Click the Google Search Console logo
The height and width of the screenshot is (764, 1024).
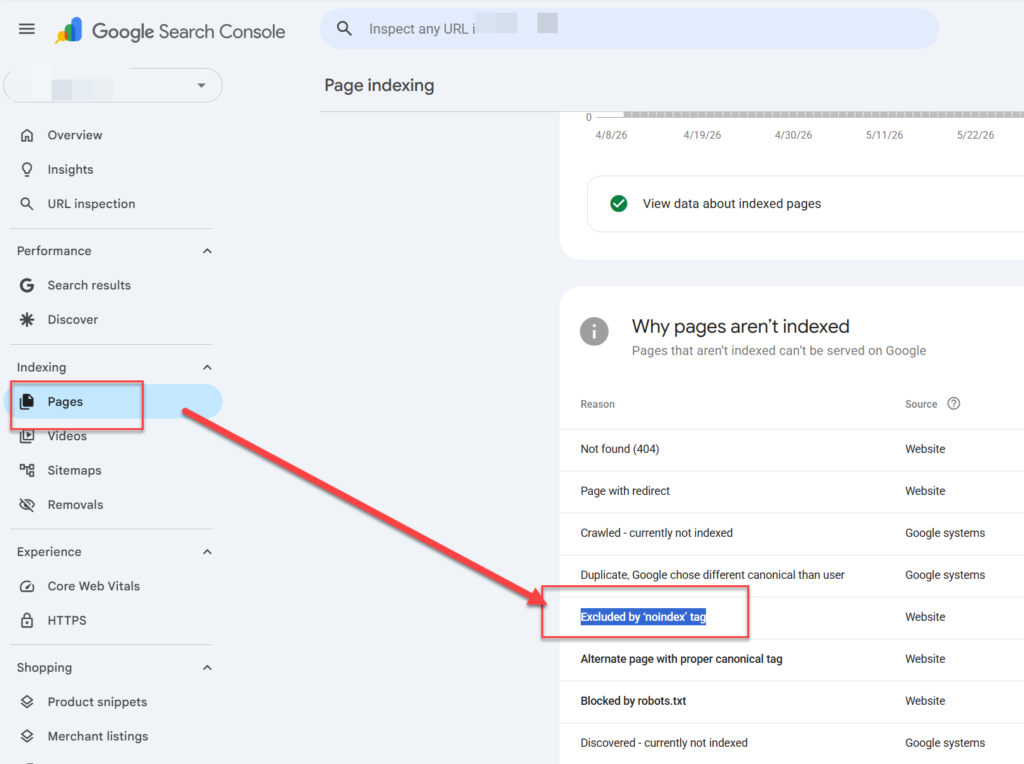170,31
